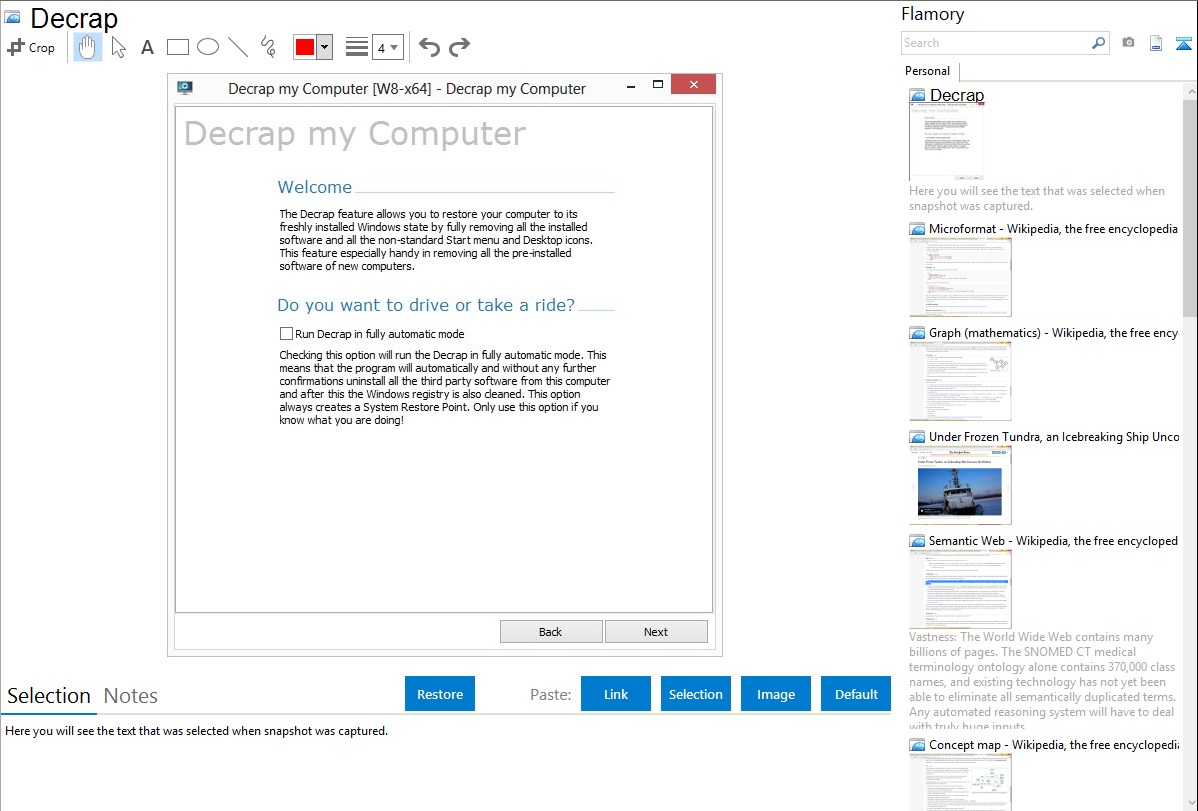
Task: Click the Graph (mathematics) title text
Action: pos(1053,333)
